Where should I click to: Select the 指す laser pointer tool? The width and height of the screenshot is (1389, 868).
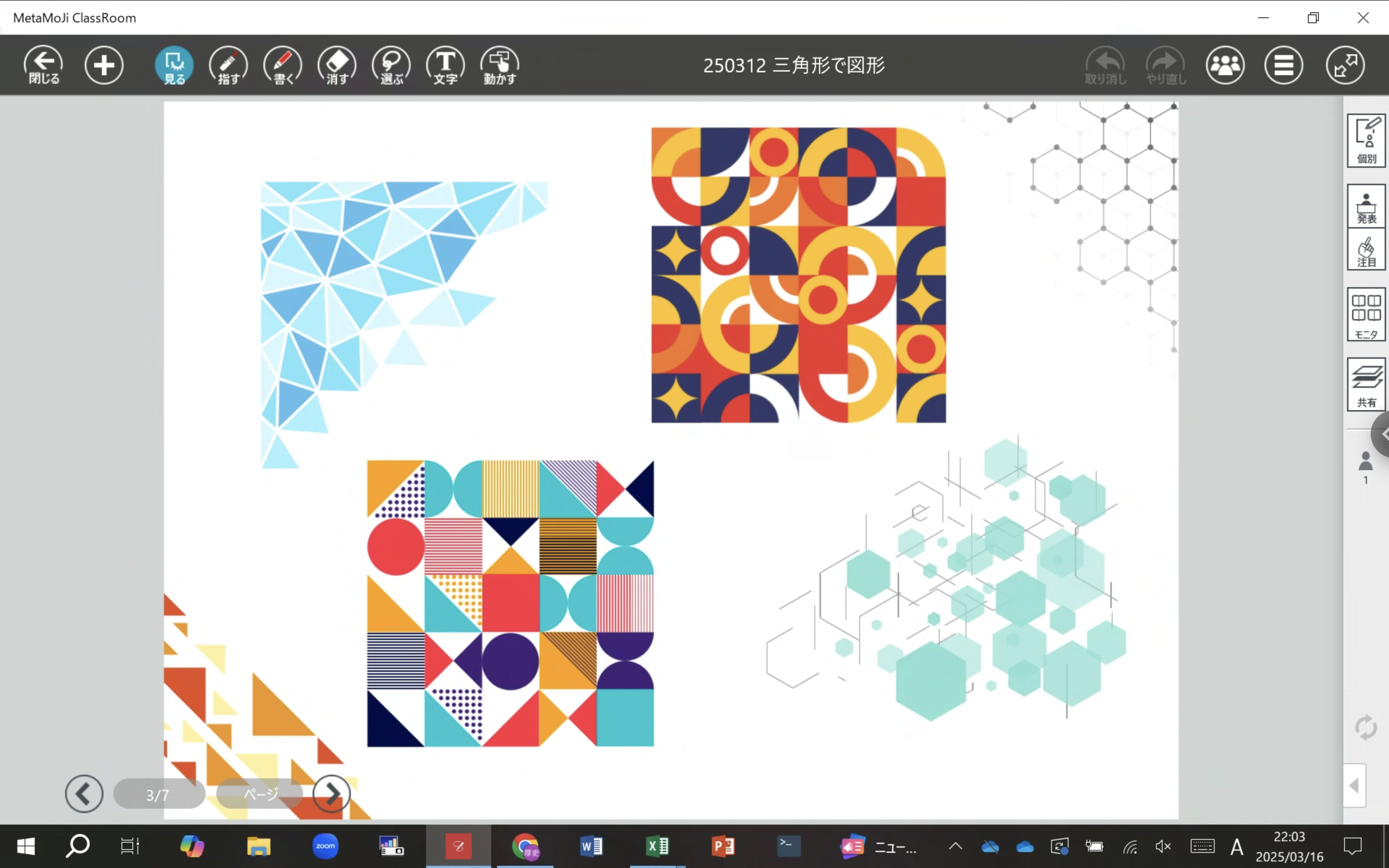click(229, 65)
